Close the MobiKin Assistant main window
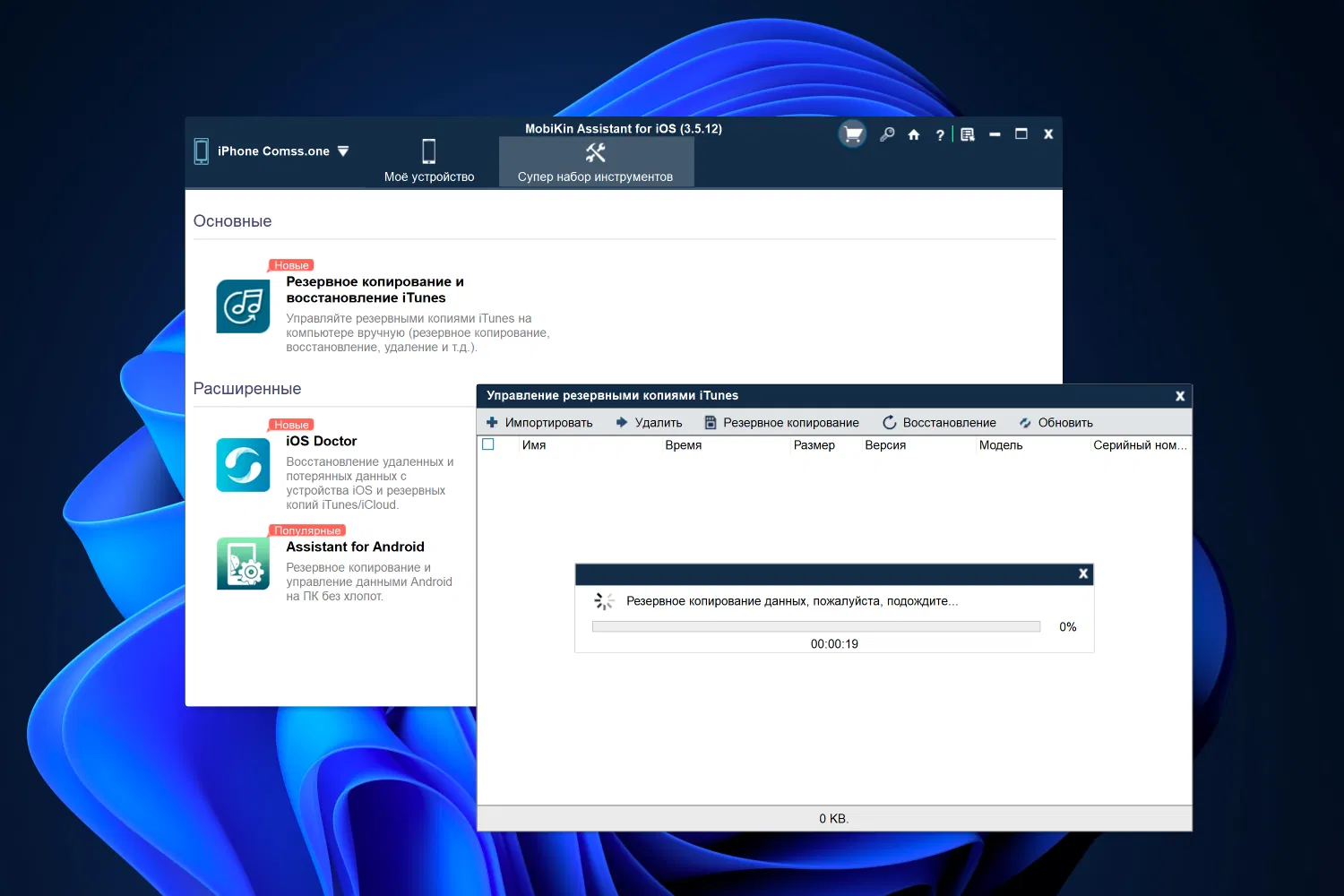 [1048, 134]
